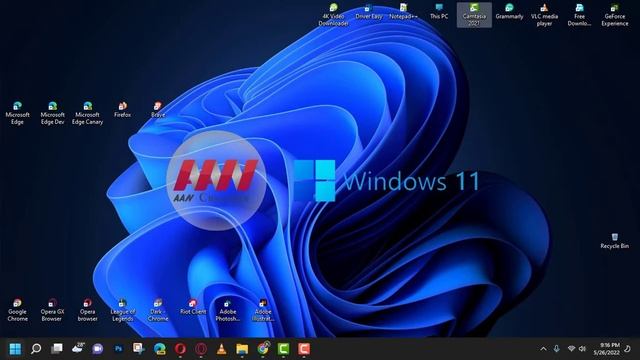Viewport: 640px width, 360px height.
Task: Switch to Opera GX in the taskbar
Action: [201, 349]
